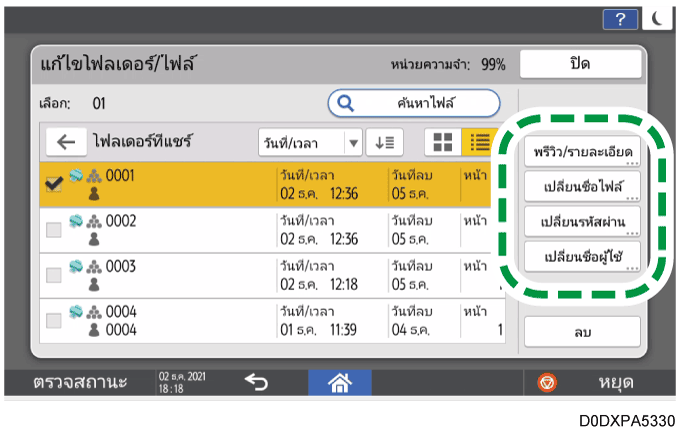Click เปลี่ยนชื่อไฟล์ rename file button
The image size is (679, 431).
pyautogui.click(x=581, y=187)
